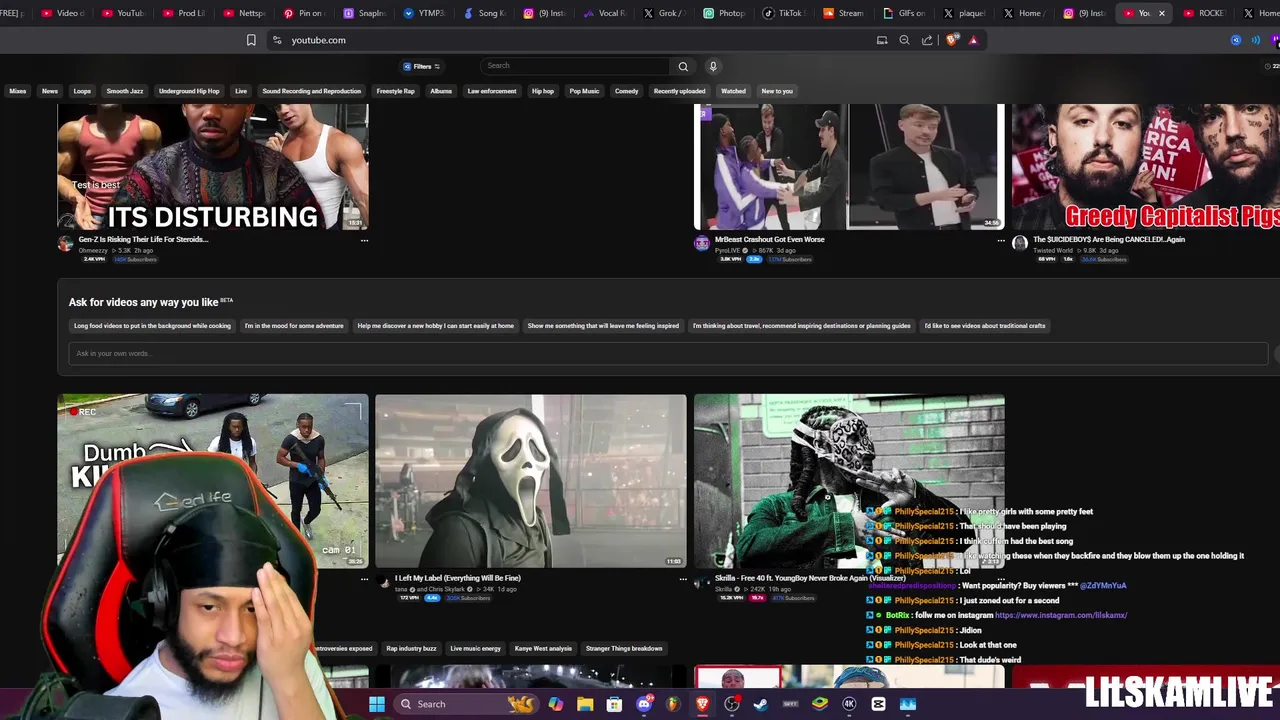This screenshot has width=1280, height=720.
Task: Click Twisted World channel avatar
Action: point(1020,243)
